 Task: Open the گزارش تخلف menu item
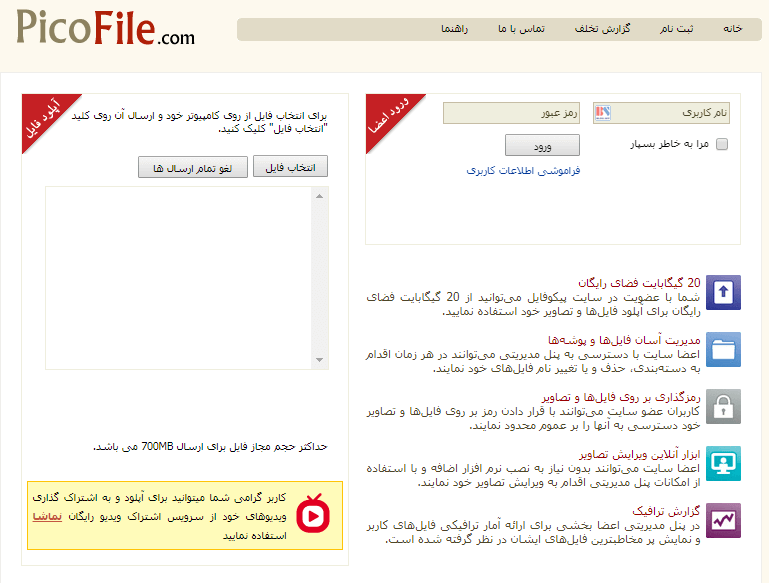pyautogui.click(x=602, y=29)
